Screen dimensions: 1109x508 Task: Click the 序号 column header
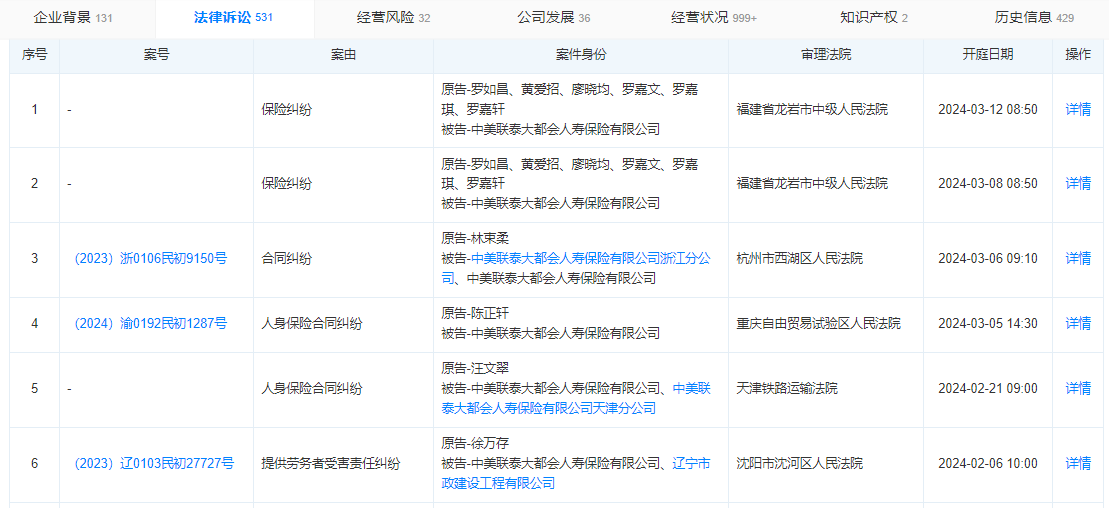34,55
